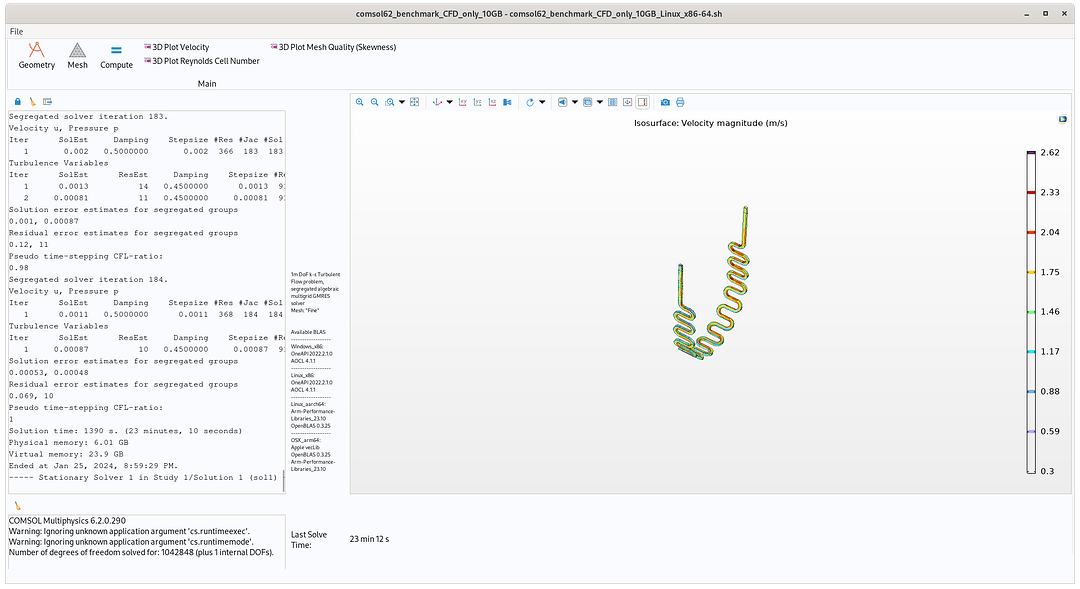Screen dimensions: 1080x589
Task: Click Zoom Extents in the graphics toolbar
Action: [414, 102]
